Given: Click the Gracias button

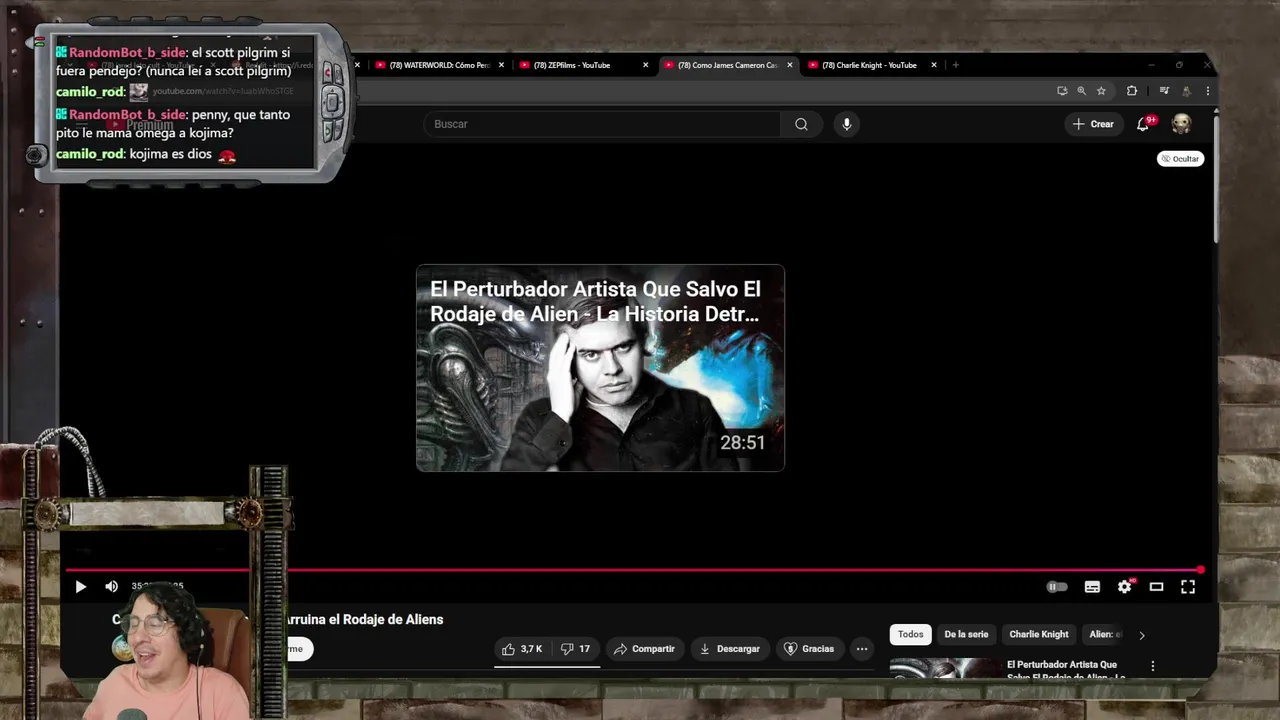Looking at the screenshot, I should (x=809, y=649).
